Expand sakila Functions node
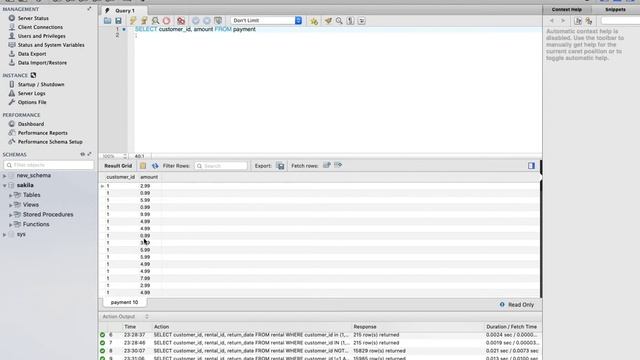This screenshot has height=360, width=640. click(x=11, y=225)
